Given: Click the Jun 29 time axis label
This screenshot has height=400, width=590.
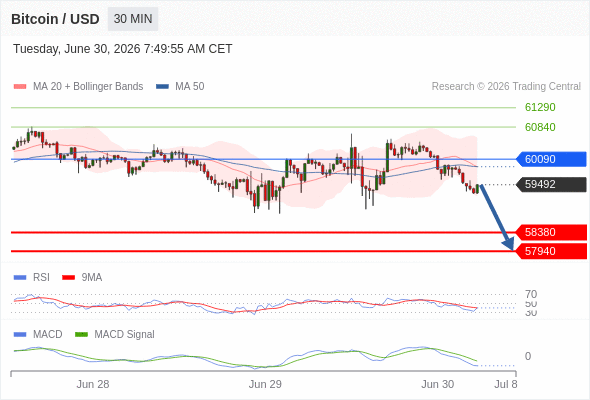Looking at the screenshot, I should [265, 384].
